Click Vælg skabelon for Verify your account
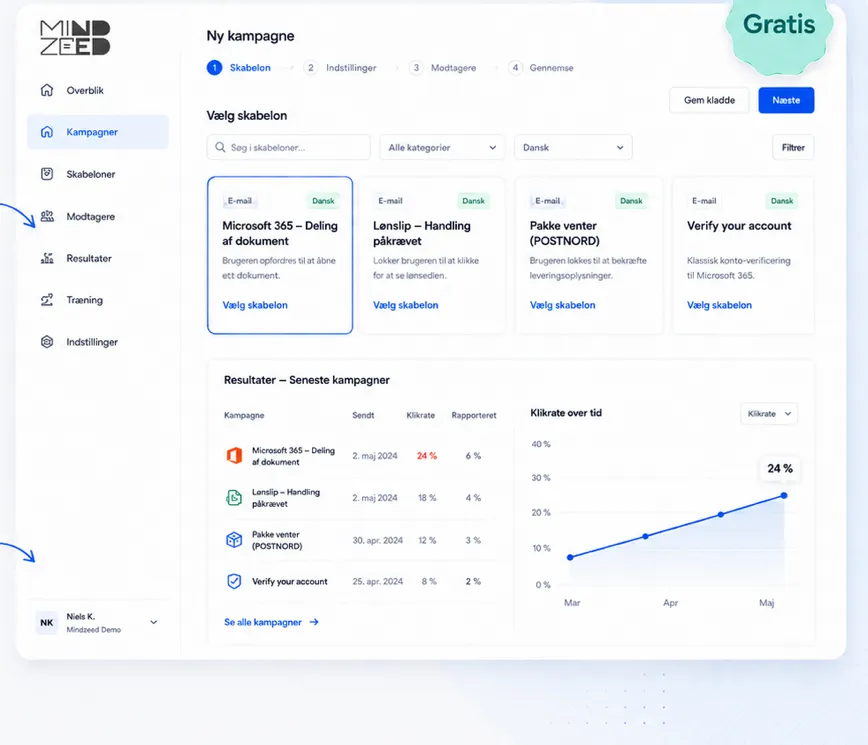This screenshot has width=868, height=745. tap(719, 305)
